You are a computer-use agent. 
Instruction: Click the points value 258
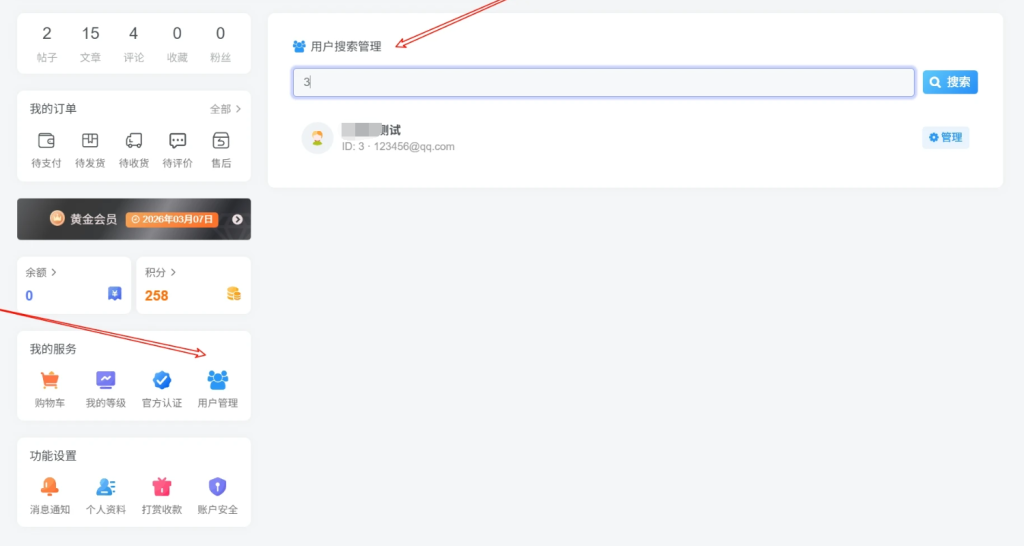click(x=157, y=296)
